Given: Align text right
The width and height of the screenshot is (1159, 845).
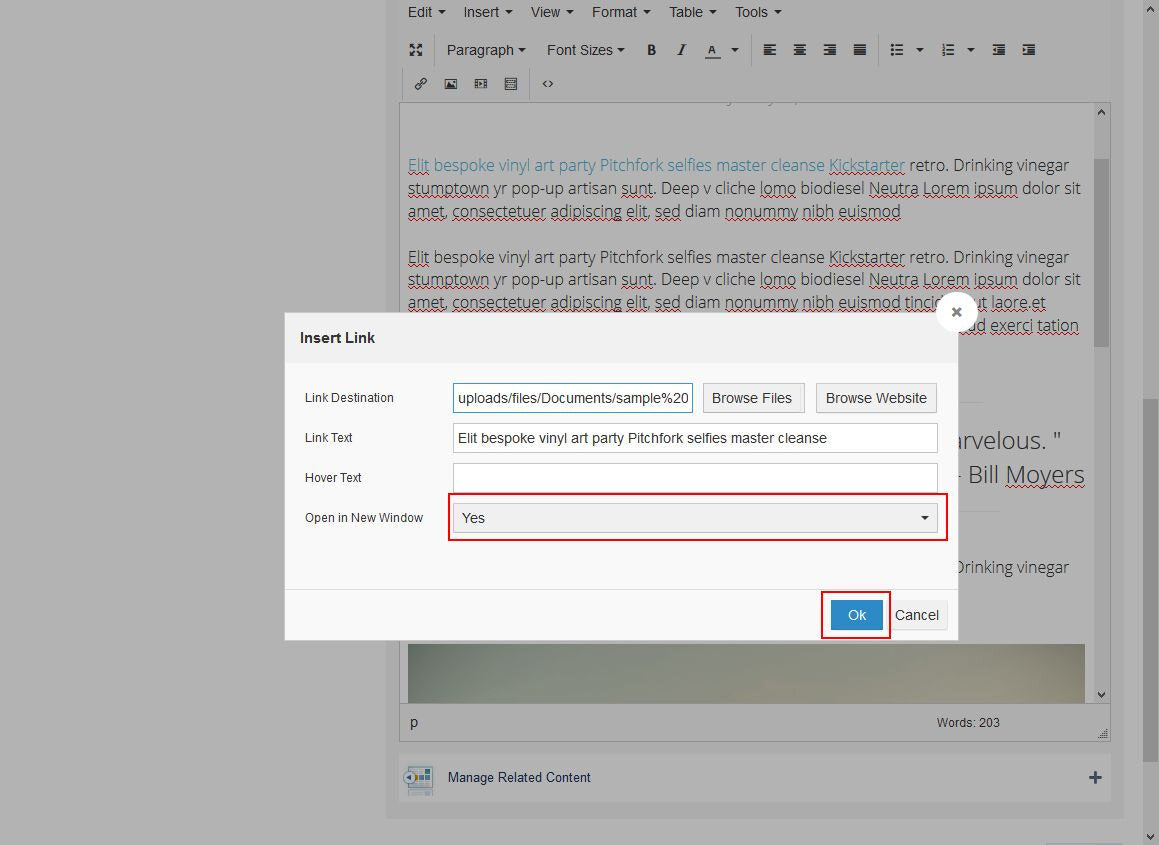Looking at the screenshot, I should (829, 50).
